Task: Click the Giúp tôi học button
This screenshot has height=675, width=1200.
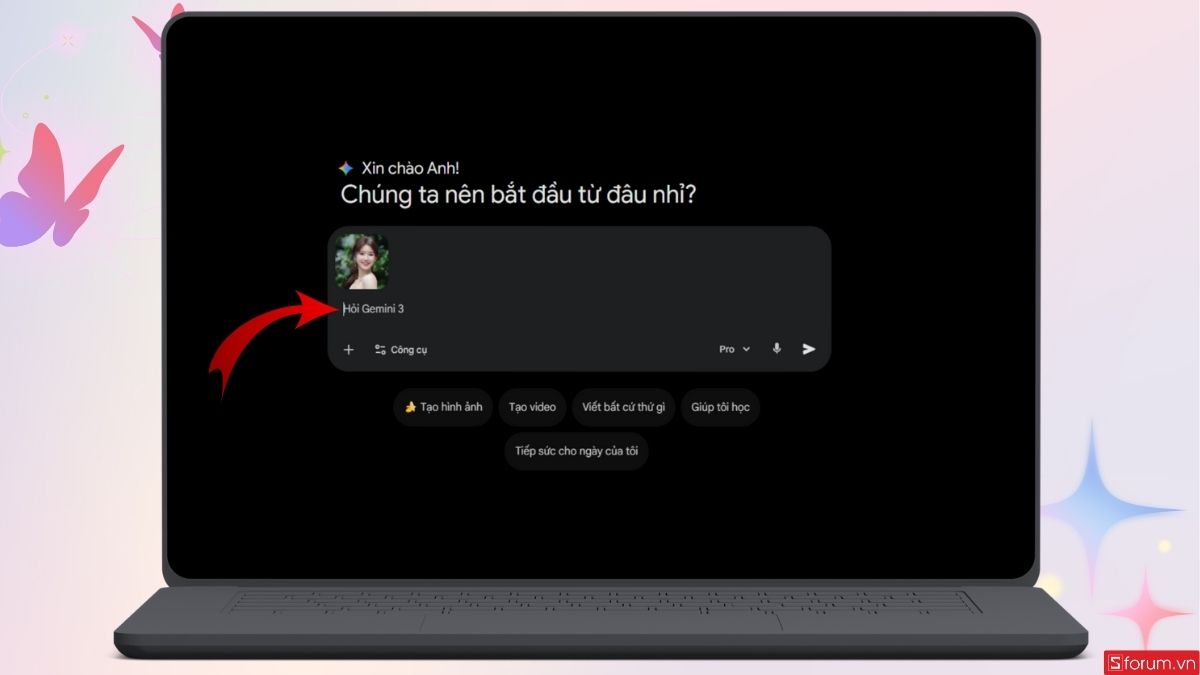Action: point(720,407)
